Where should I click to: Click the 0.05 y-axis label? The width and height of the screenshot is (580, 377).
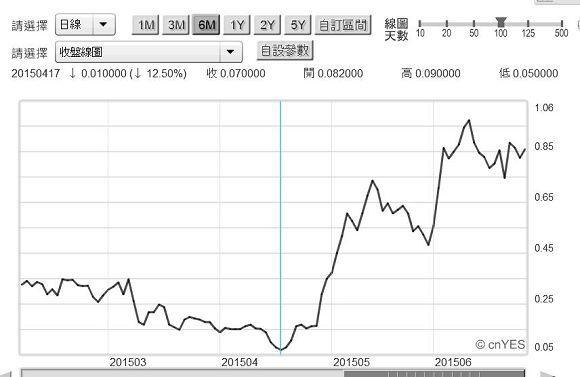[544, 347]
